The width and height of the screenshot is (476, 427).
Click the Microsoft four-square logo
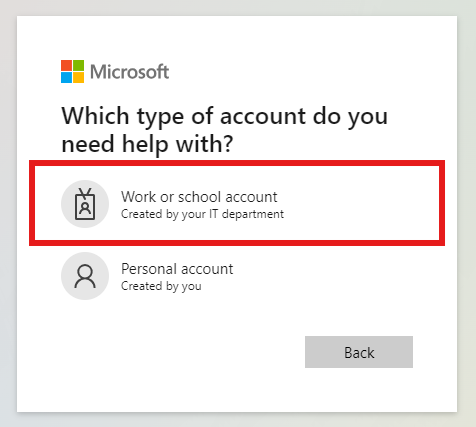click(x=72, y=71)
